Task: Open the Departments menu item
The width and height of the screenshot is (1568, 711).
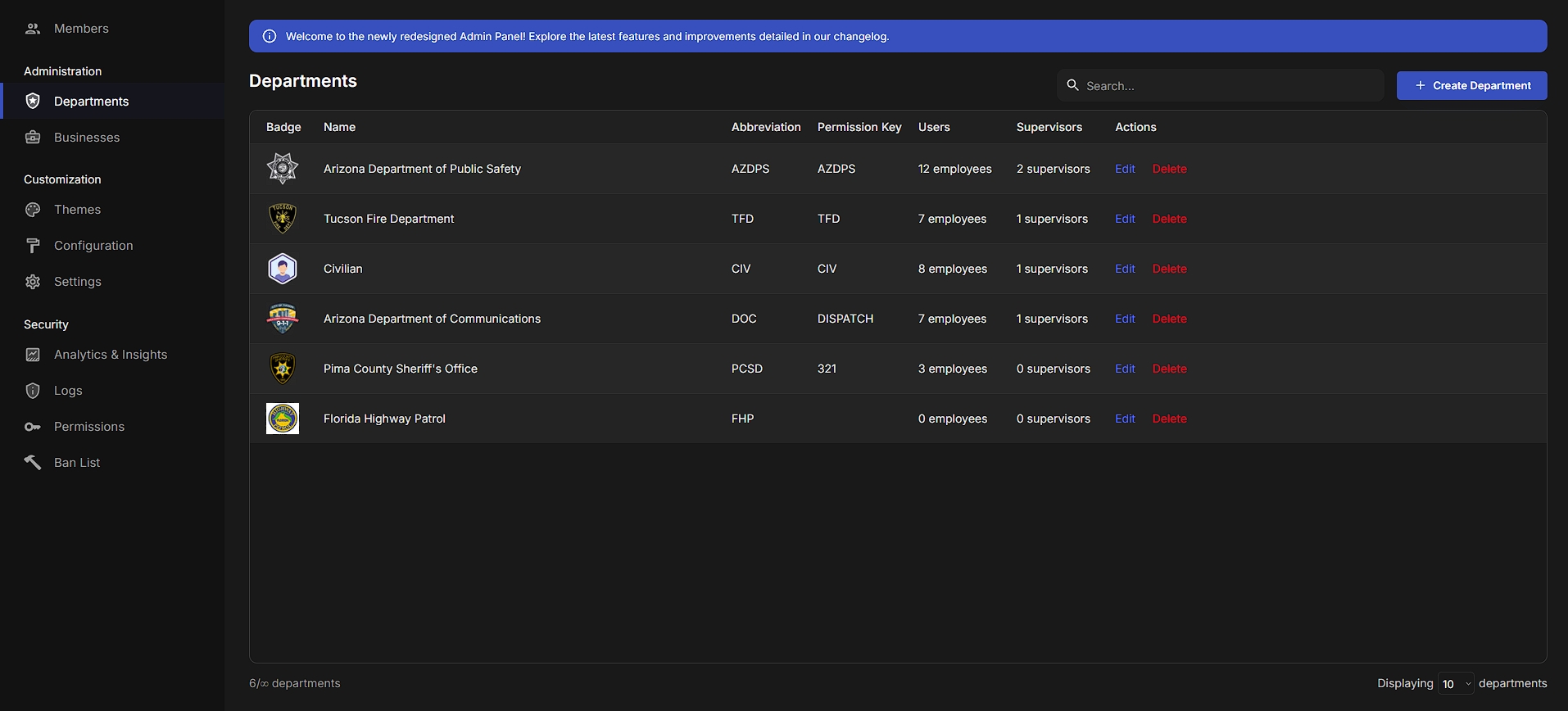Action: (91, 102)
